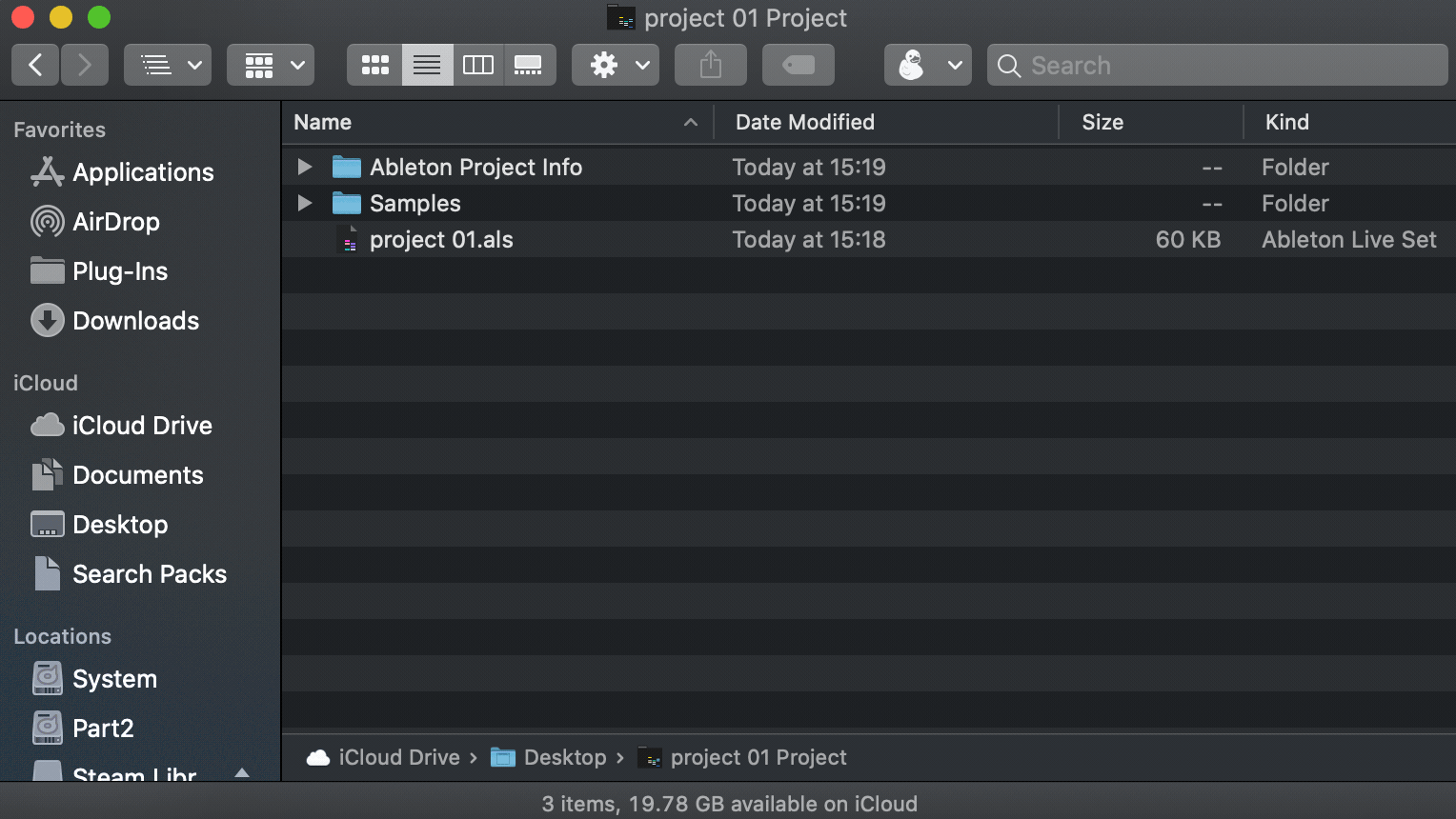Click the Edit Tags icon
This screenshot has height=819, width=1456.
pyautogui.click(x=798, y=65)
